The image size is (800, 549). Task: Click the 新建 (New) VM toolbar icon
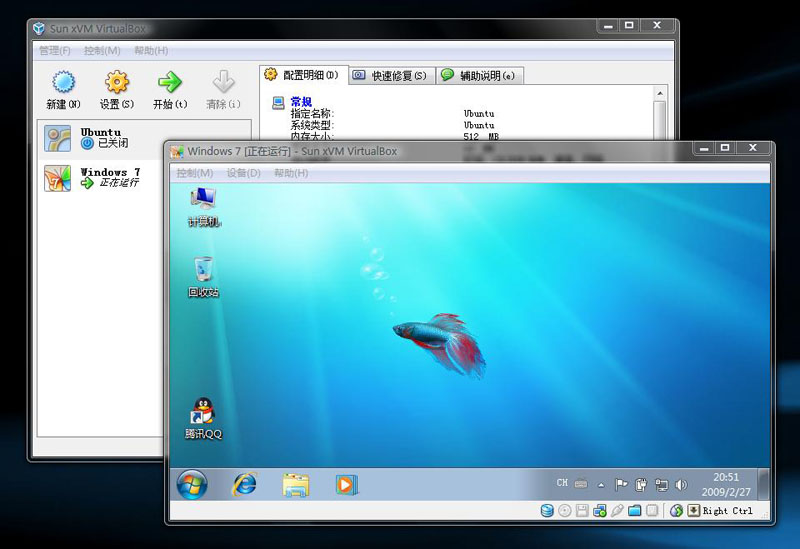coord(63,82)
